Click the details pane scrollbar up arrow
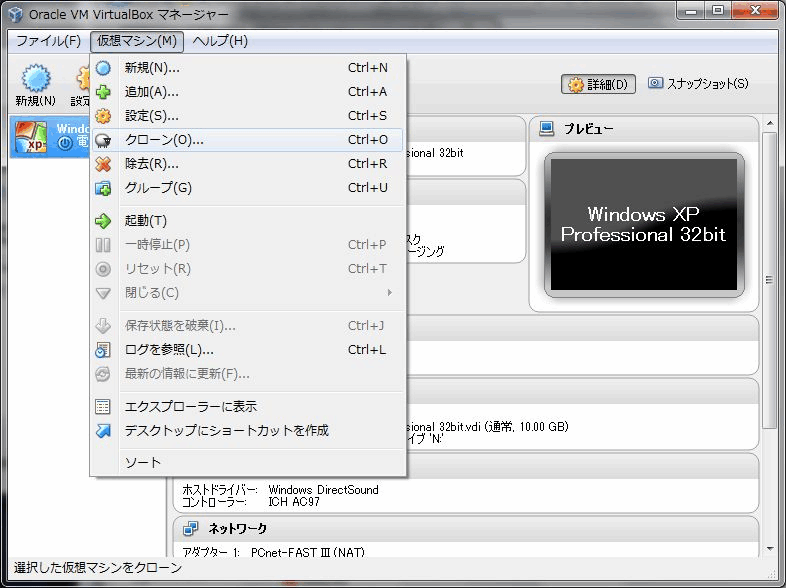 (x=769, y=123)
